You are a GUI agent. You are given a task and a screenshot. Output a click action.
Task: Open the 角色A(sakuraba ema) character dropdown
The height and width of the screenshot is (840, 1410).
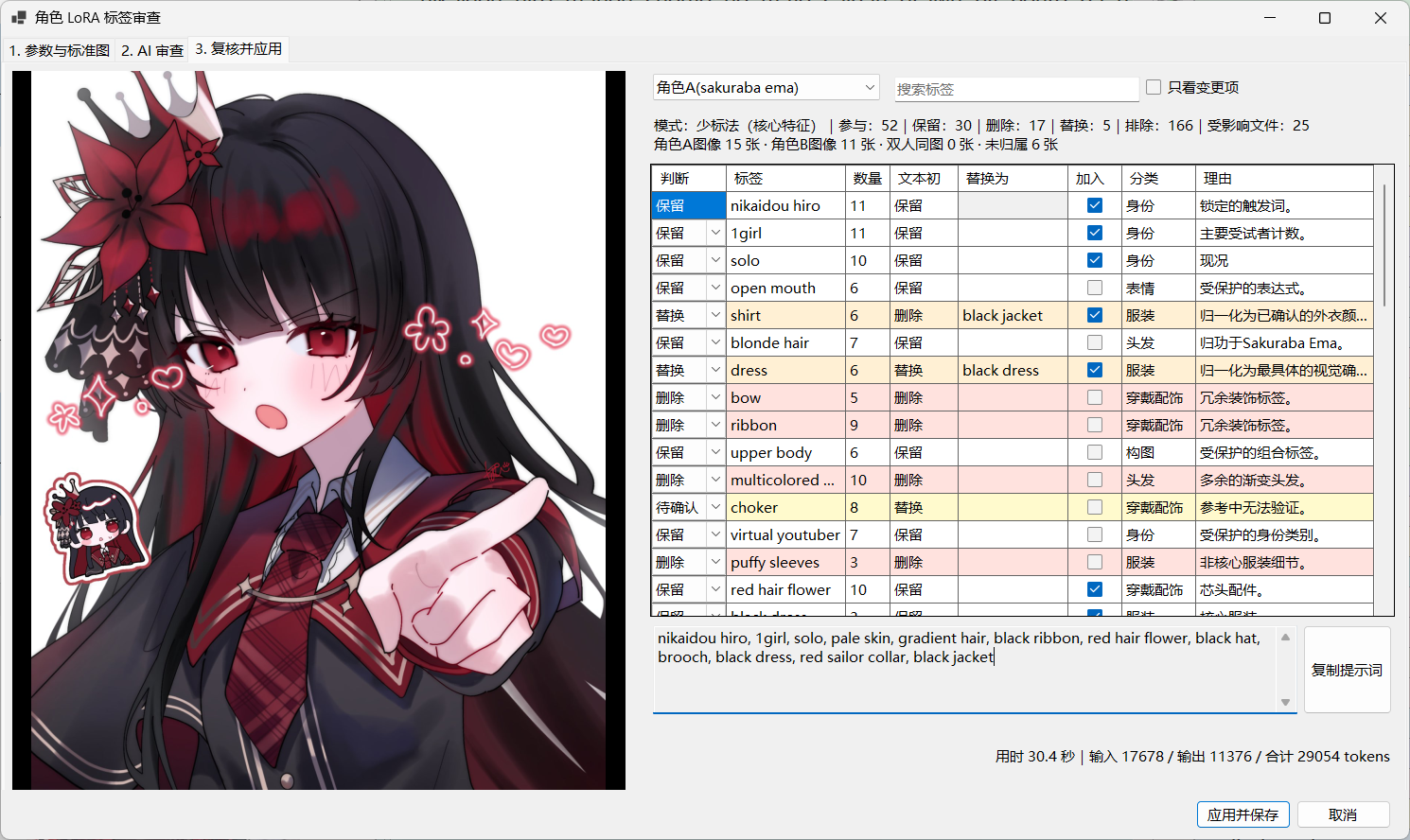tap(767, 88)
